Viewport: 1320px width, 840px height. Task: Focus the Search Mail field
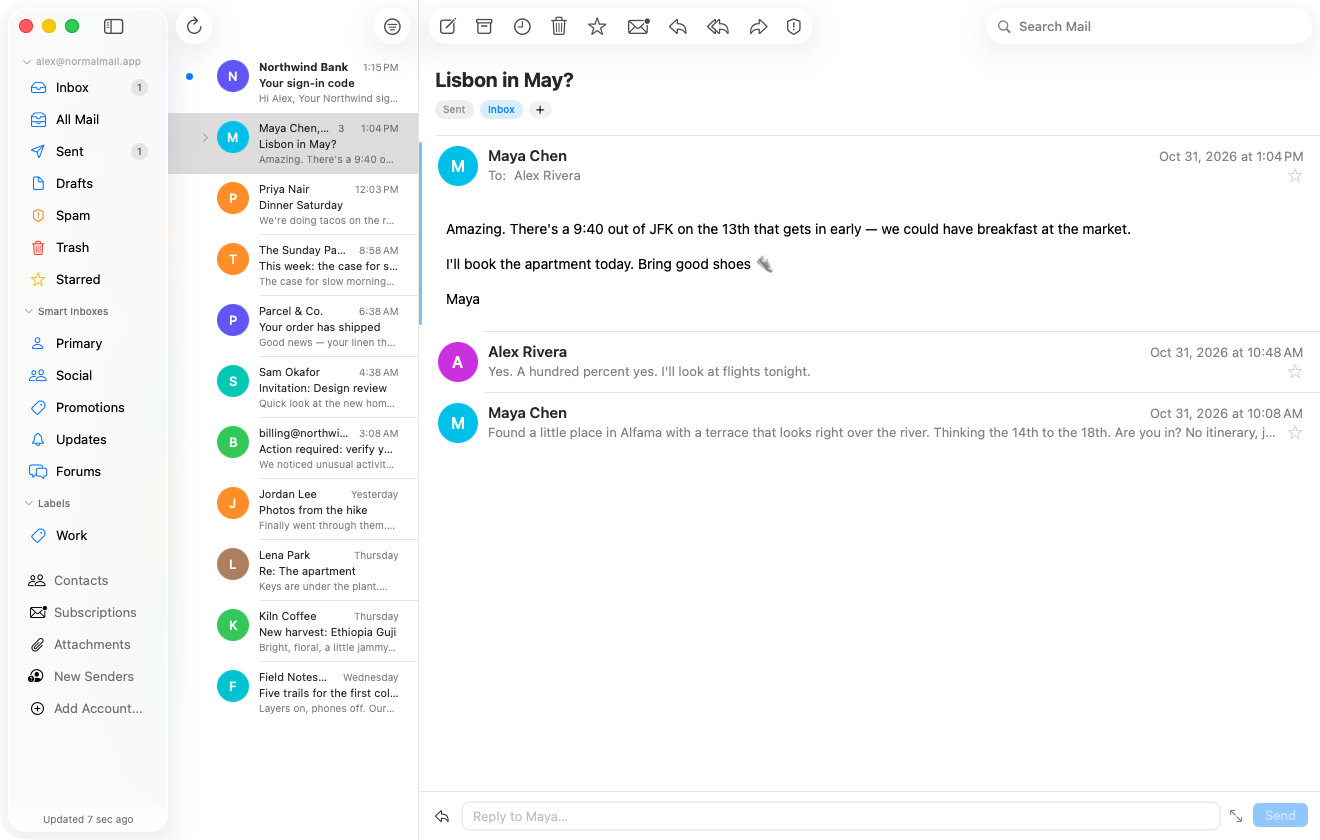pyautogui.click(x=1149, y=27)
